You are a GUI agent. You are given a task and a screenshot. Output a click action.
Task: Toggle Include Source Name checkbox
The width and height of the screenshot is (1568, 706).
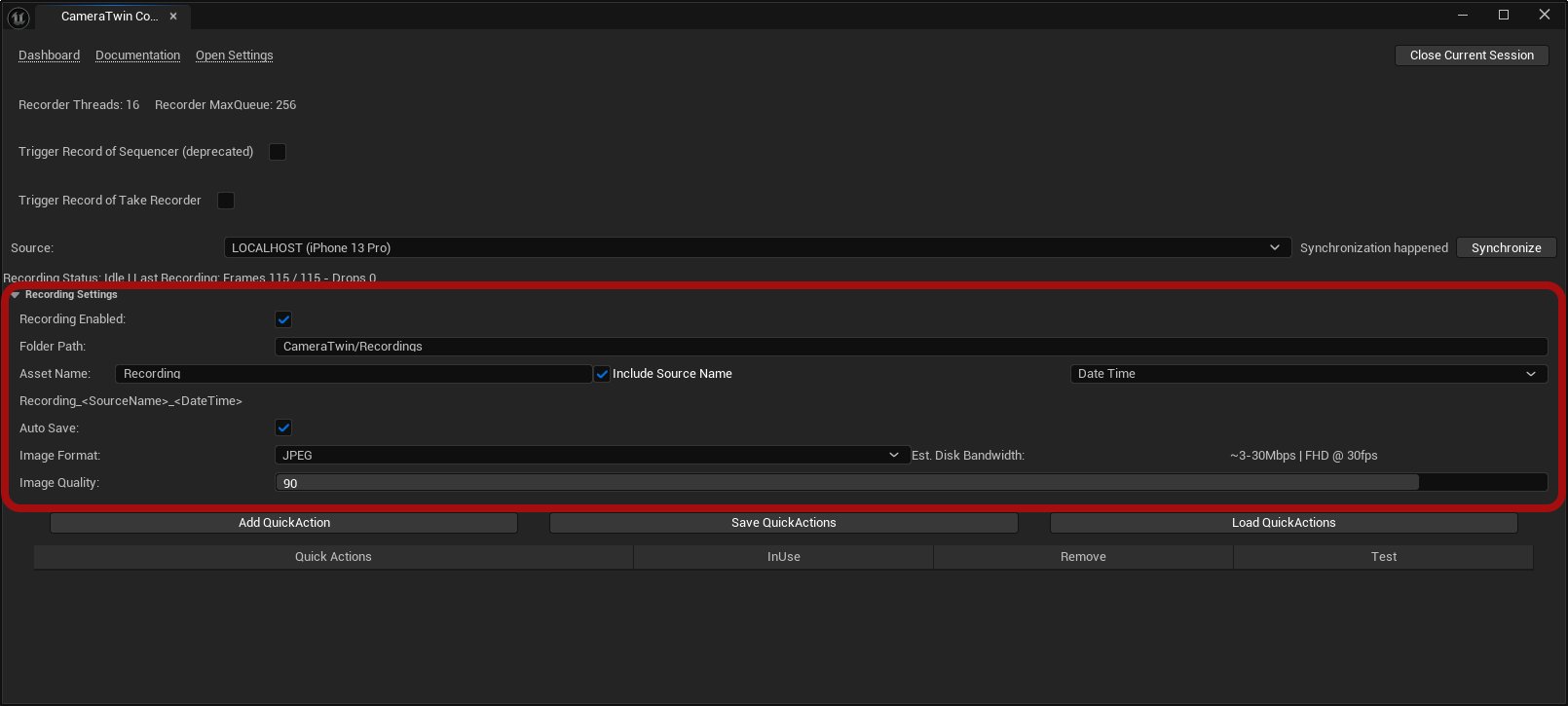603,374
